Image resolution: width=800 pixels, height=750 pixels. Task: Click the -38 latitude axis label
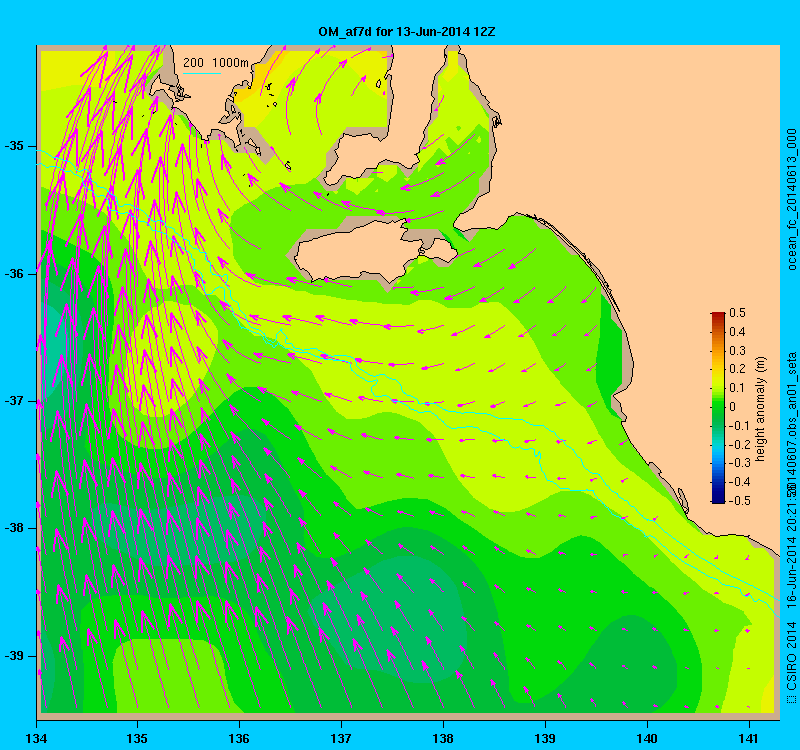click(14, 528)
